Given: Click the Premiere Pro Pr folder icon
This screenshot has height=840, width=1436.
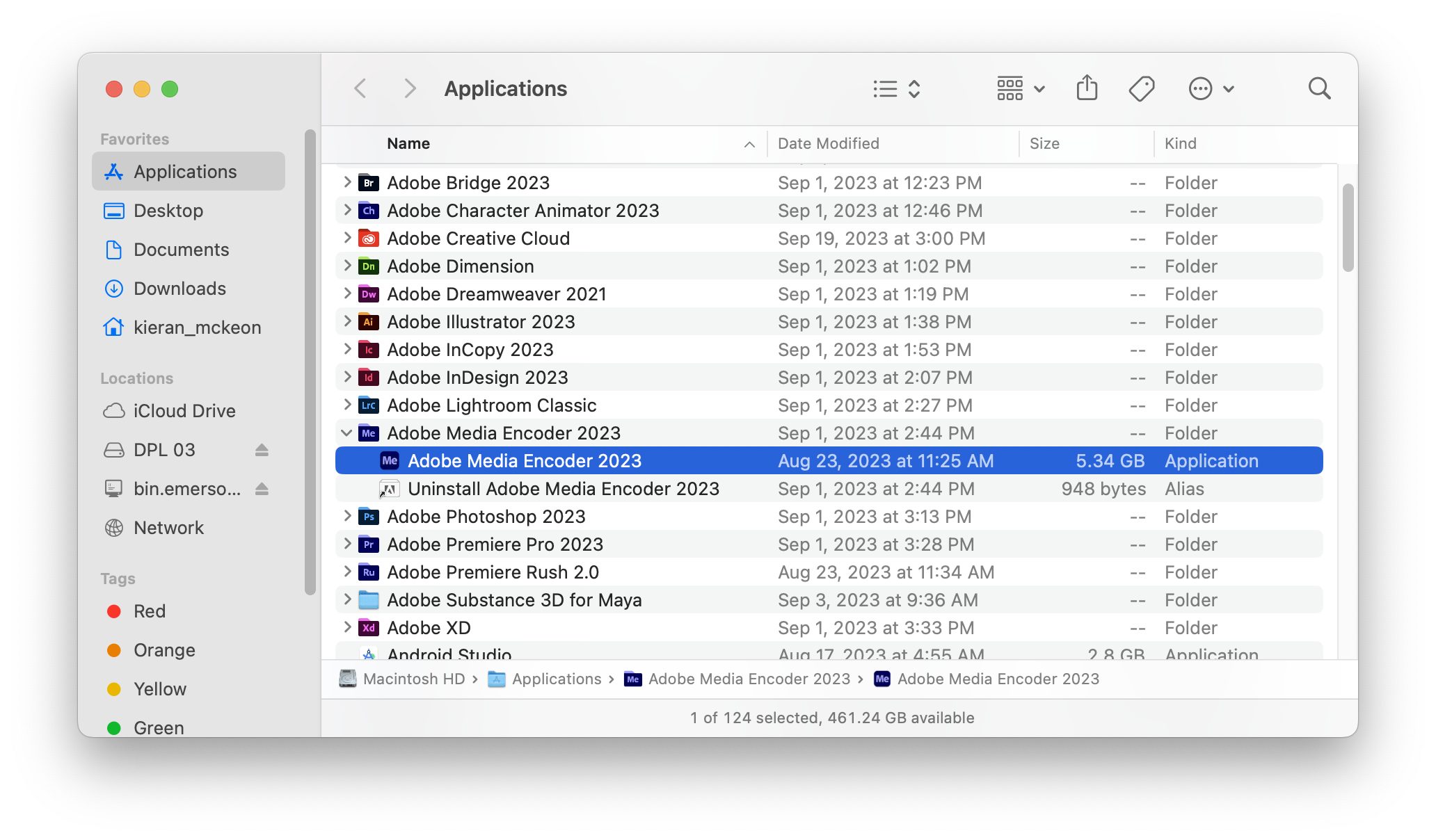Looking at the screenshot, I should (x=369, y=544).
